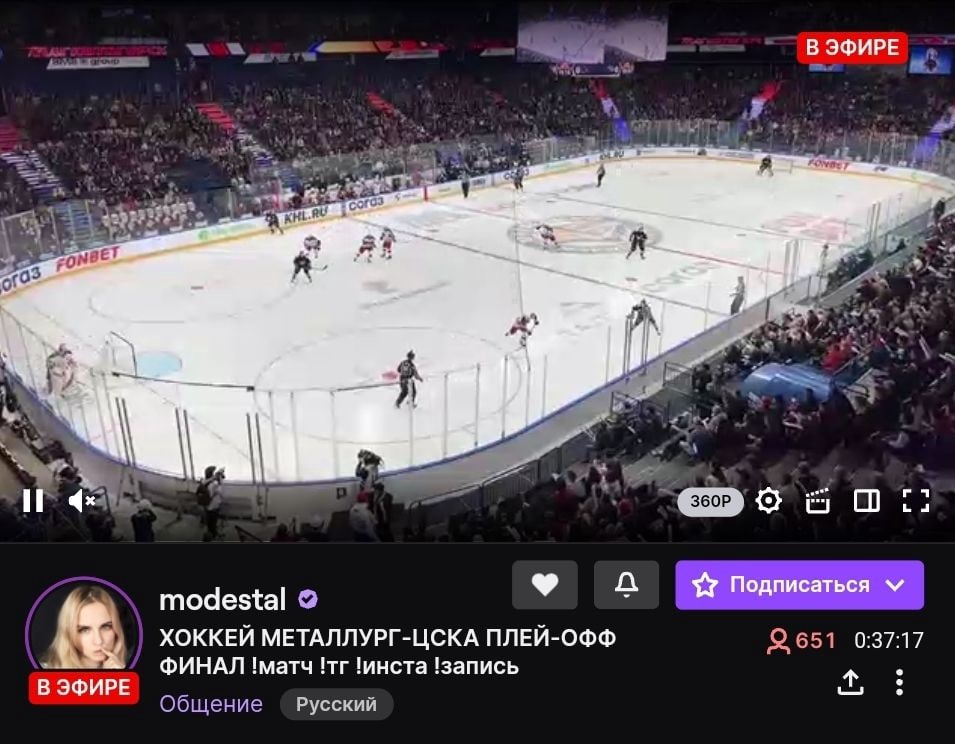Unmute the stream audio
The image size is (955, 744).
[x=82, y=501]
